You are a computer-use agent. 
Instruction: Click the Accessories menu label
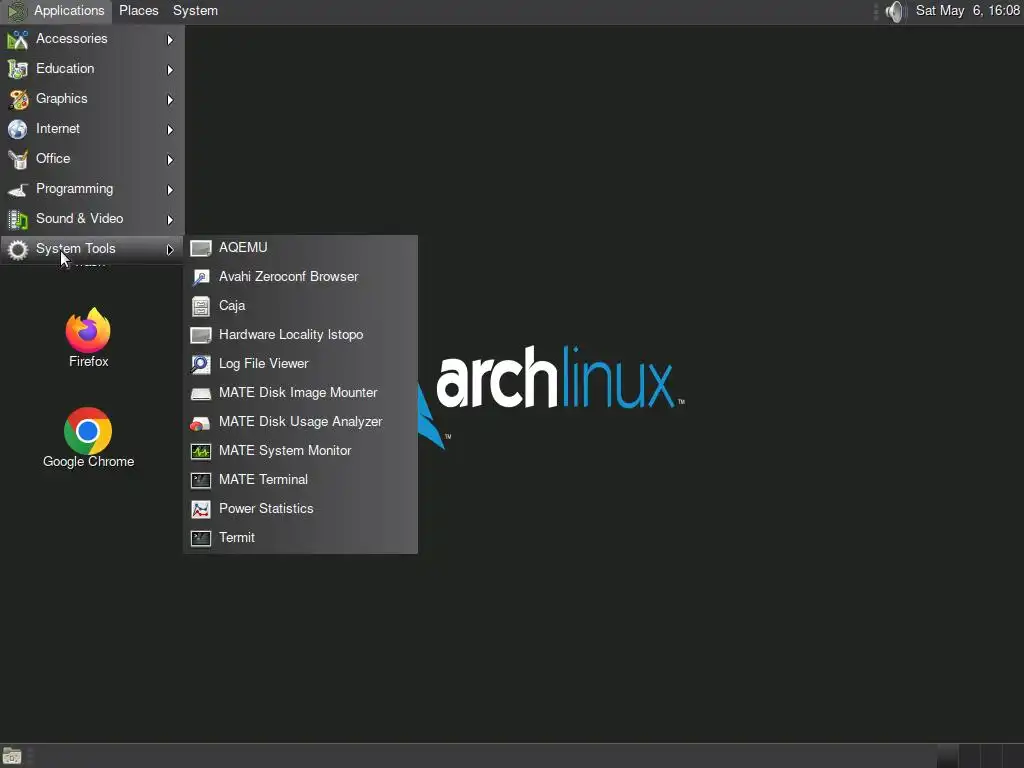(71, 39)
